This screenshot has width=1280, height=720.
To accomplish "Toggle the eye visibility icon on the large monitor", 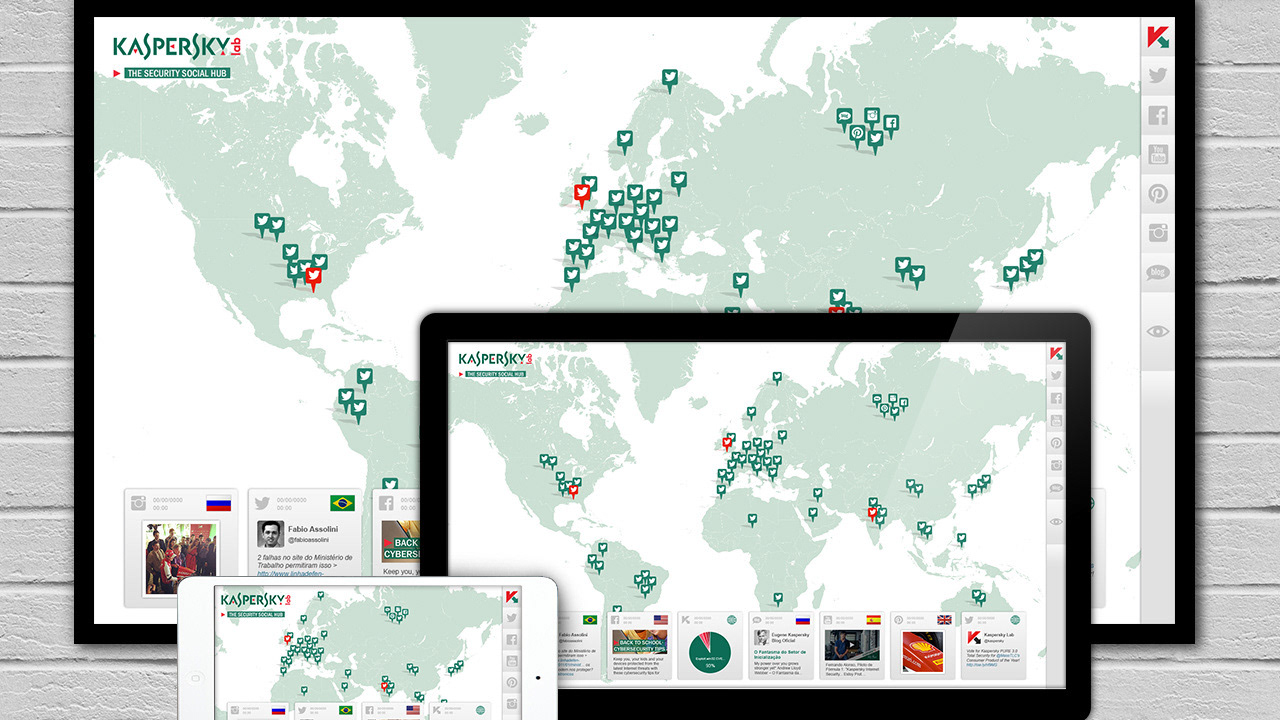I will (x=1158, y=331).
